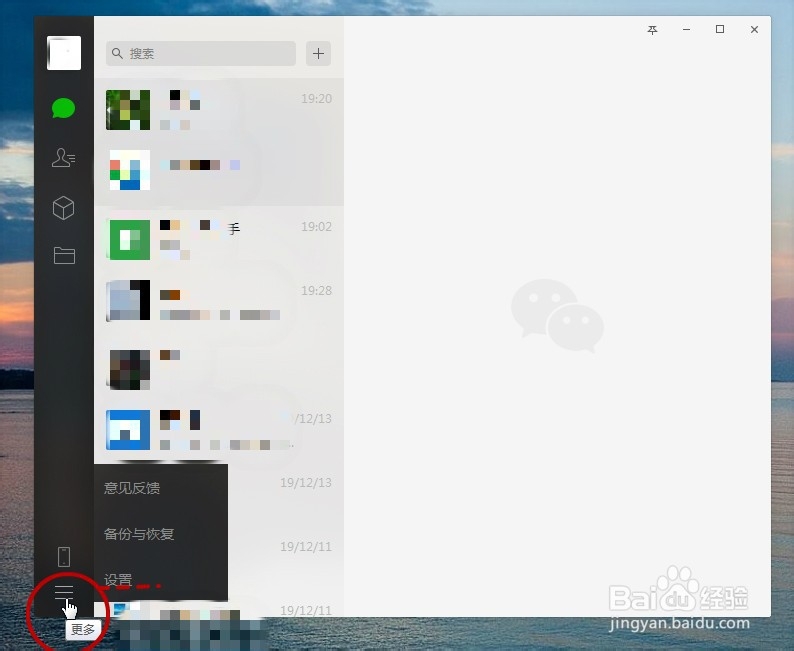
Task: Open the Chats tab icon
Action: [x=63, y=108]
